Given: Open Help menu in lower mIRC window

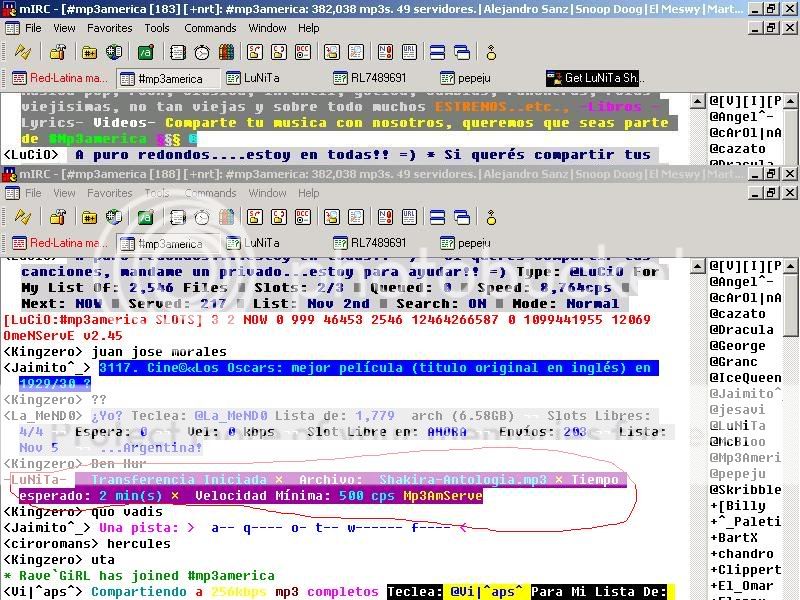Looking at the screenshot, I should click(309, 193).
